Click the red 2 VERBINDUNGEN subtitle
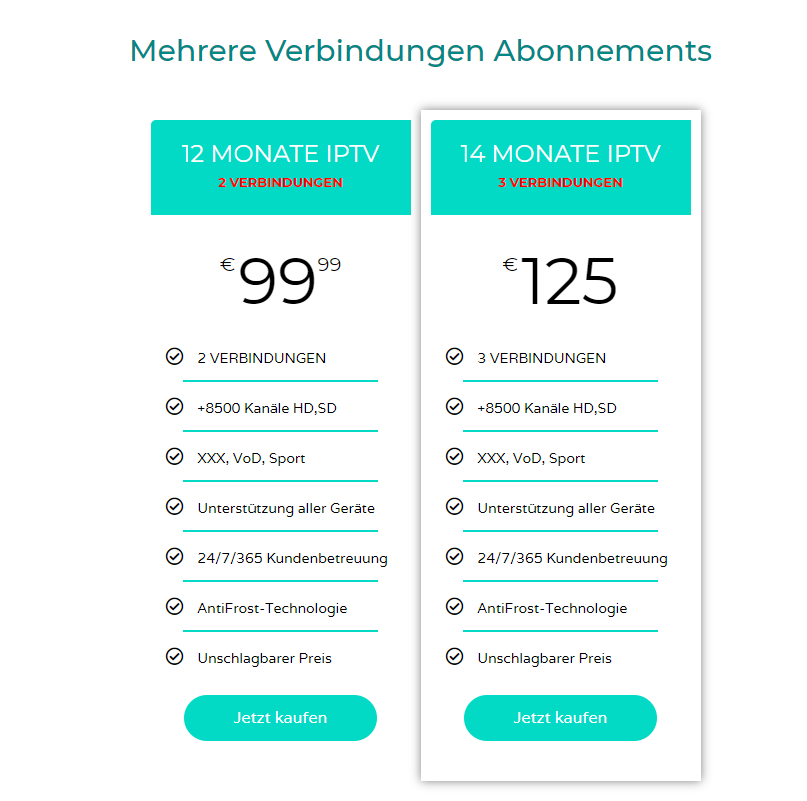 click(280, 183)
